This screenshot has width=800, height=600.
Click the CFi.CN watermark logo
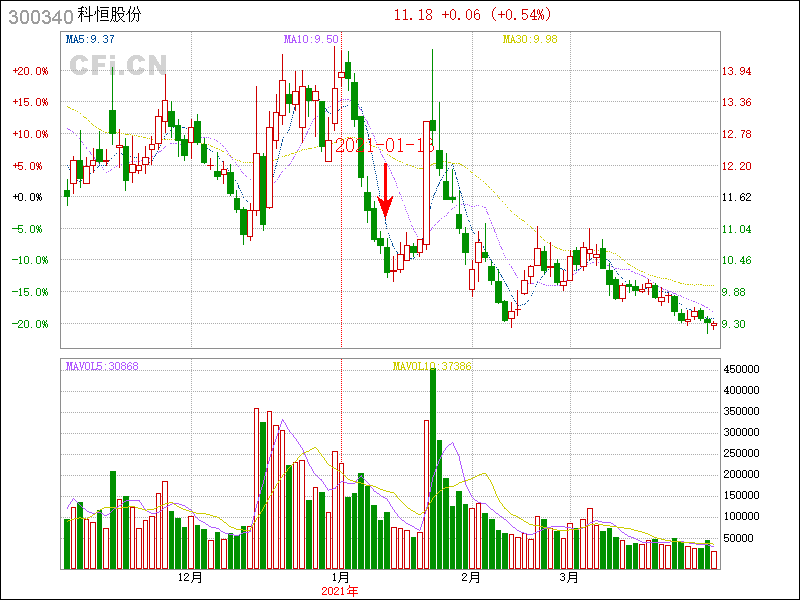[117, 66]
